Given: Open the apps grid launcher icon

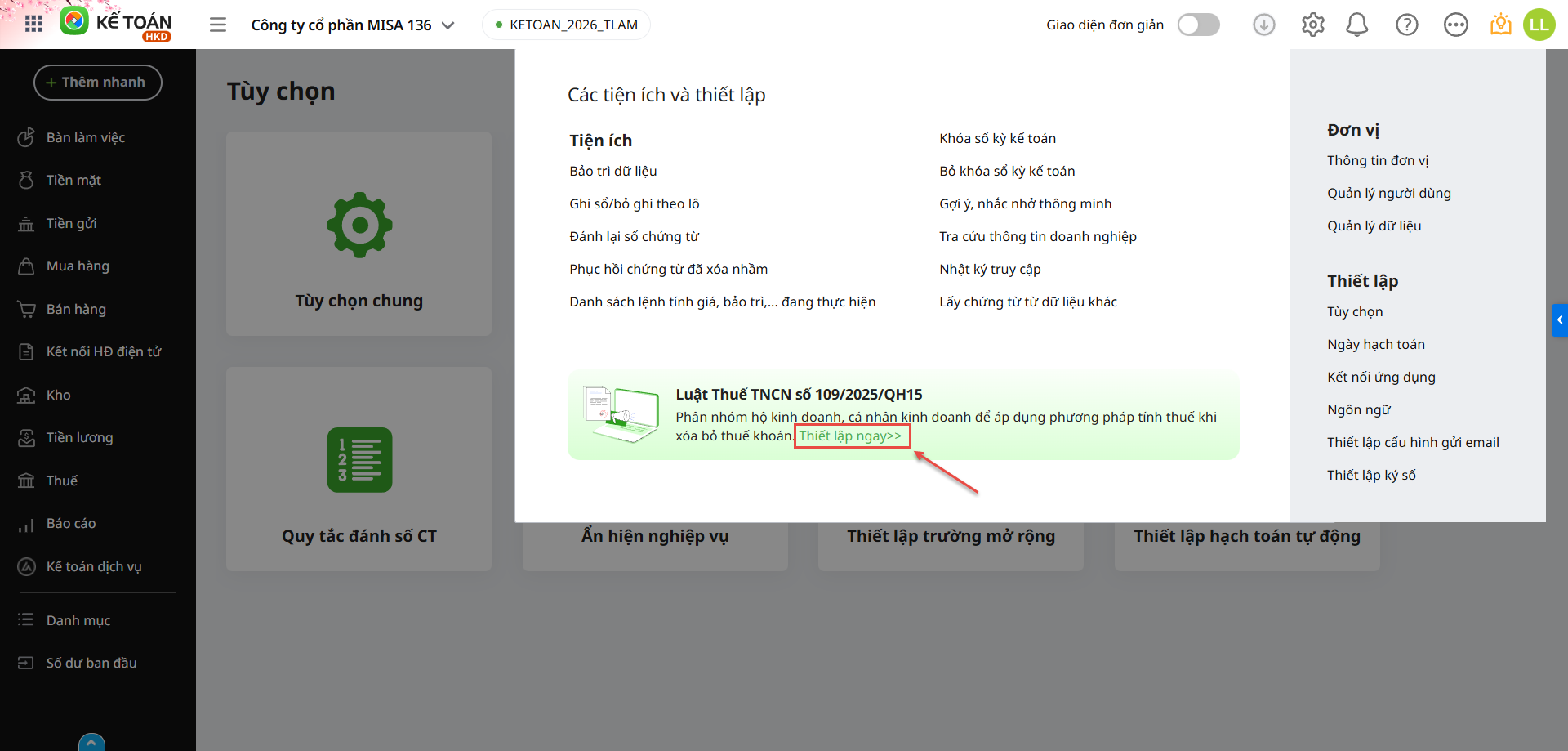Looking at the screenshot, I should tap(33, 25).
